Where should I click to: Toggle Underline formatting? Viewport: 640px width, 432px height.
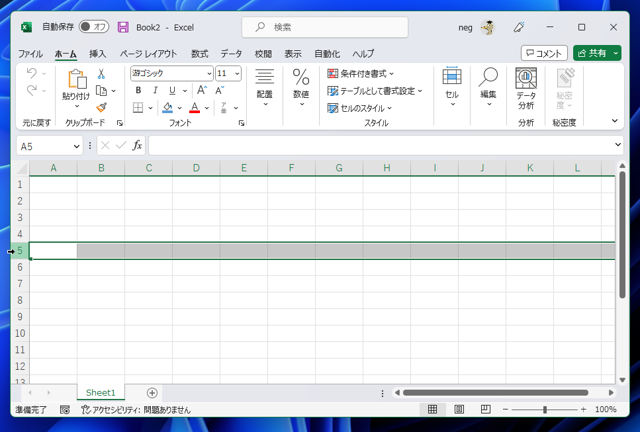click(172, 90)
